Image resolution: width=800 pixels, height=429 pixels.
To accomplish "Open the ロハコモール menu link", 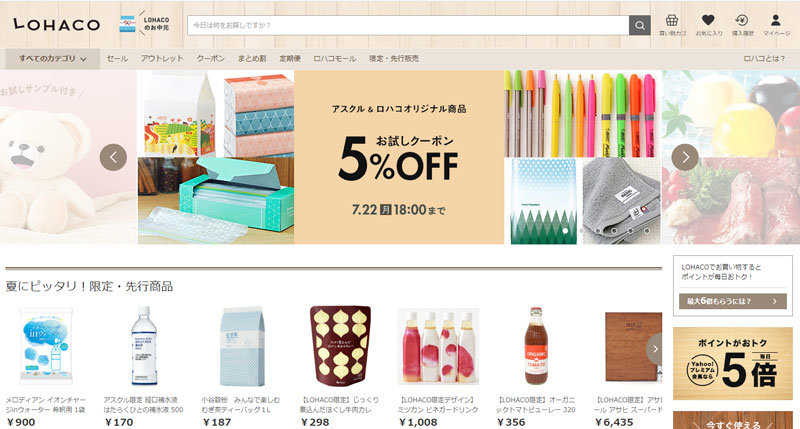I will point(335,59).
